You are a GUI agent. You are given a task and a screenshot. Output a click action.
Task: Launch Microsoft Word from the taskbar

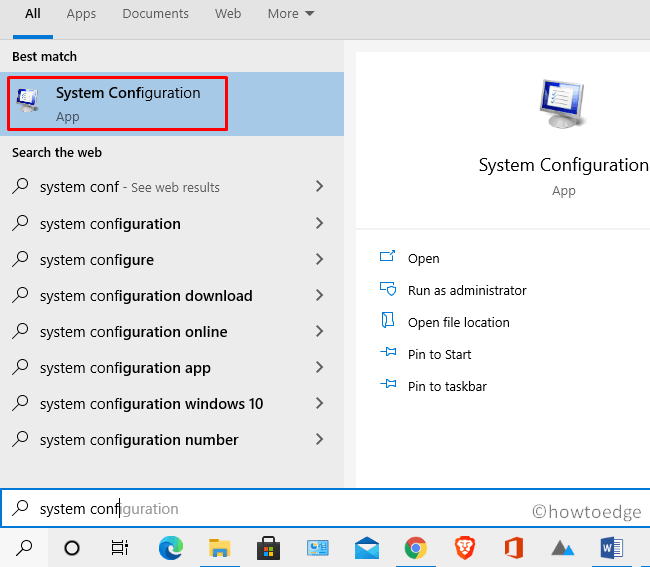click(611, 547)
